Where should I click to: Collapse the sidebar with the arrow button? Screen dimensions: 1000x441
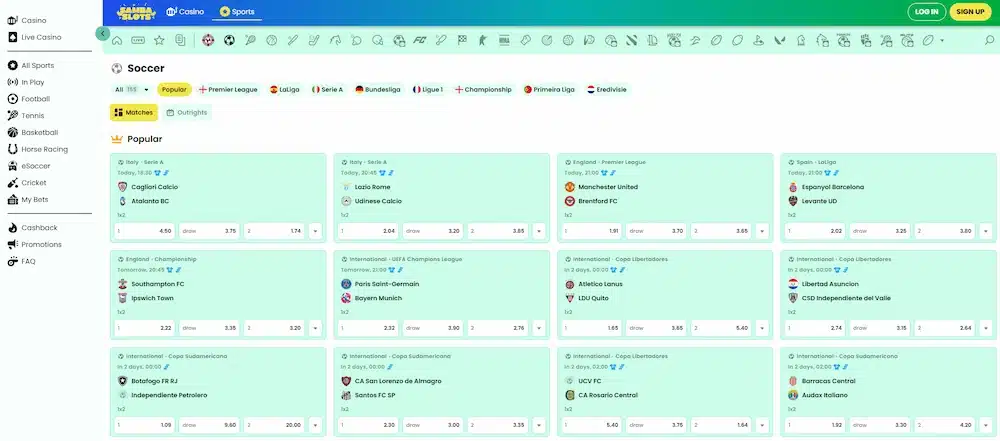coord(103,33)
